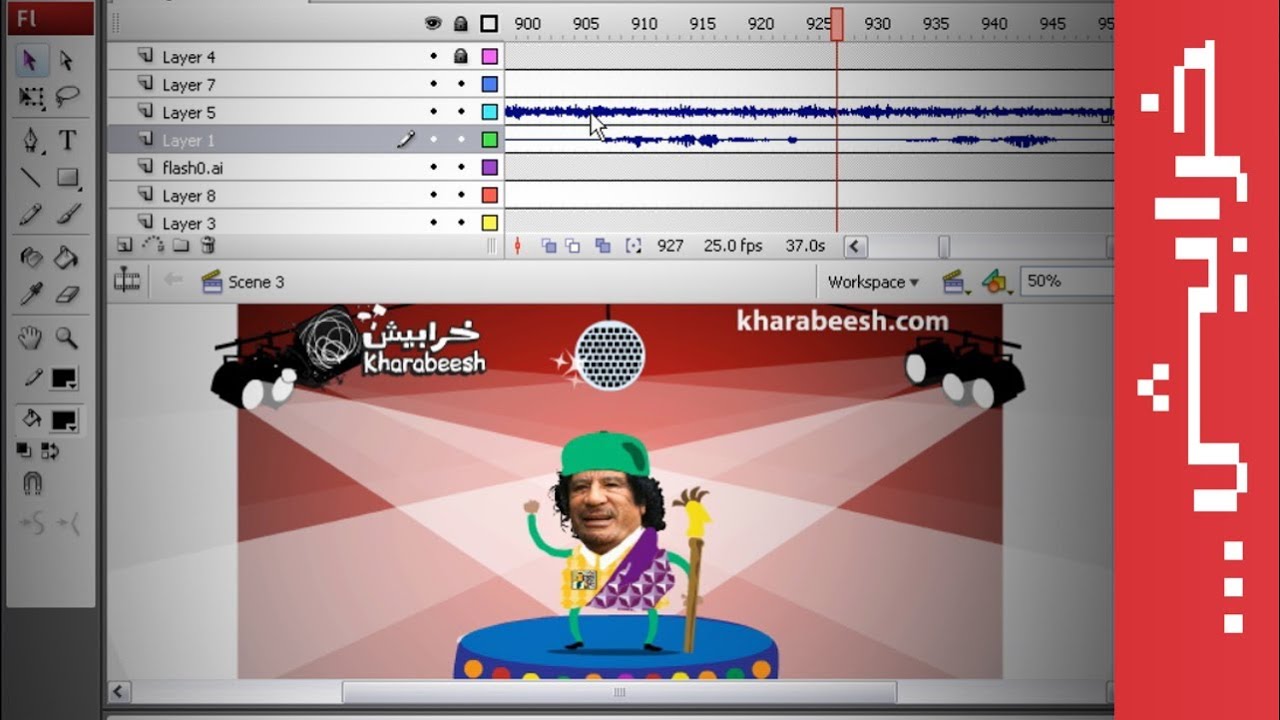1280x720 pixels.
Task: Toggle Snap to Objects magnet
Action: (32, 484)
